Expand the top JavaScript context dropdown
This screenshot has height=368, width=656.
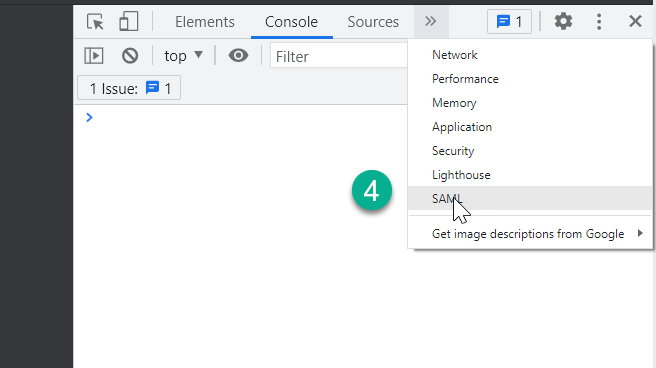pos(183,56)
